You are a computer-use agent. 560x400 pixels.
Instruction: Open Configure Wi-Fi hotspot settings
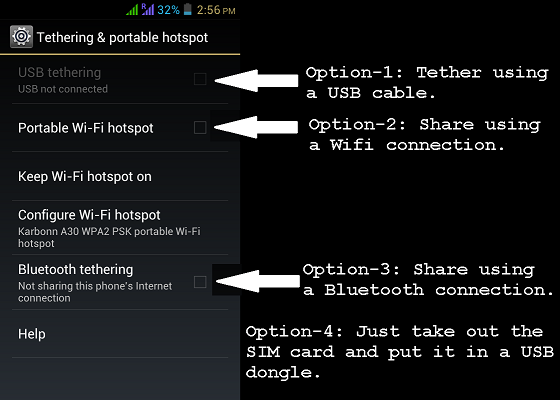[120, 228]
